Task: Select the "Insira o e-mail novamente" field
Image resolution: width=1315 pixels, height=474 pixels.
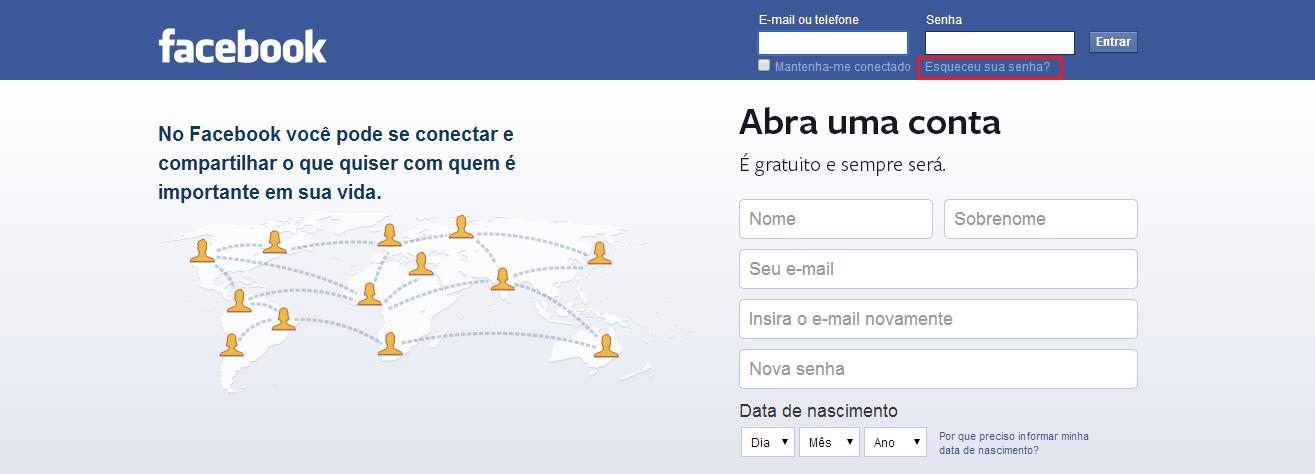Action: pyautogui.click(x=938, y=319)
